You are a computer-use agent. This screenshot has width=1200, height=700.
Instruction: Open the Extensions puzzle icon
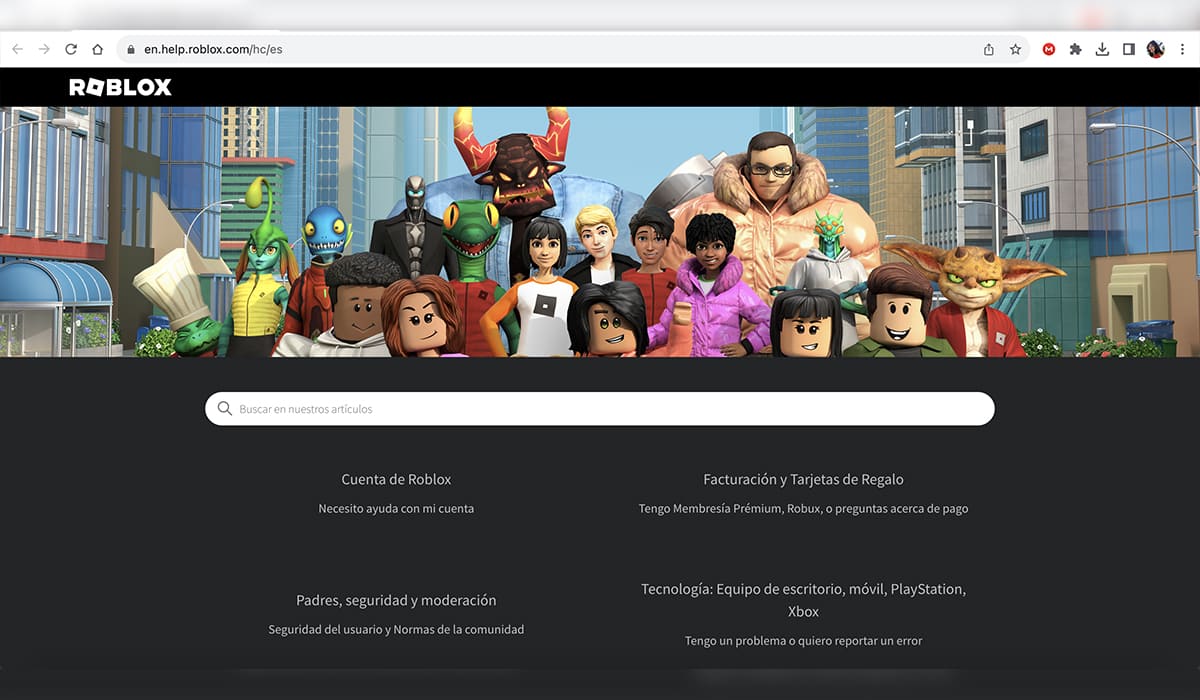(x=1075, y=49)
